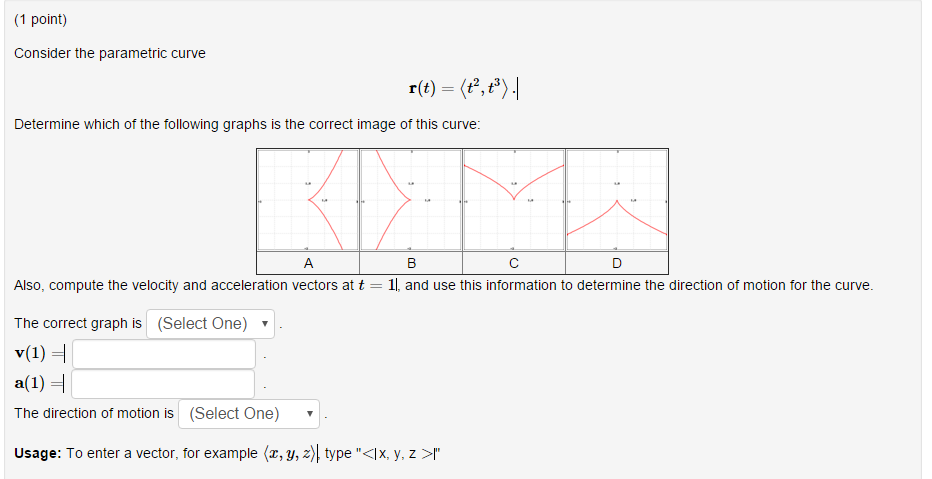Click the letter C caption under the graphs
The height and width of the screenshot is (479, 932).
click(514, 264)
